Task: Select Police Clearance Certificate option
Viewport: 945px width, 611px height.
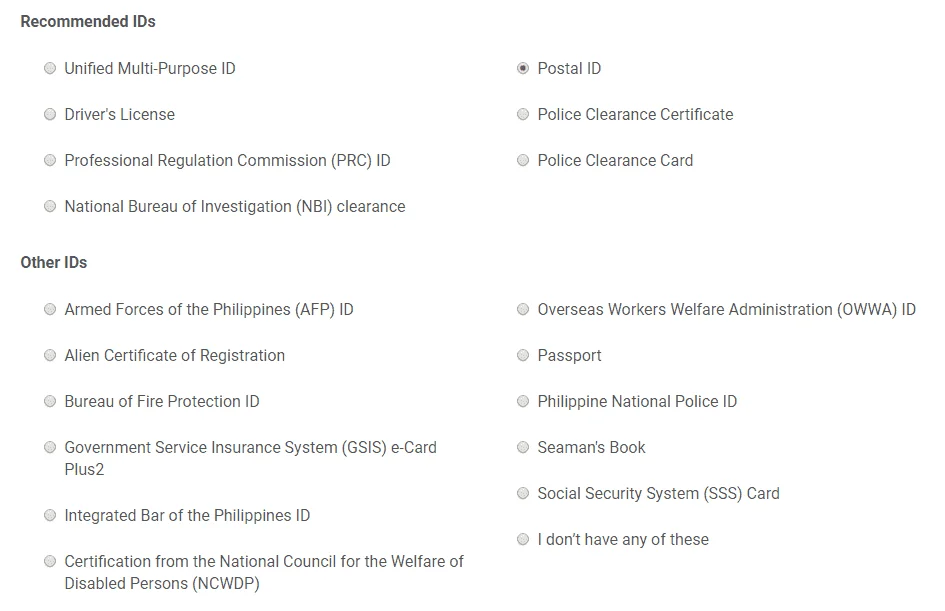Action: coord(523,114)
